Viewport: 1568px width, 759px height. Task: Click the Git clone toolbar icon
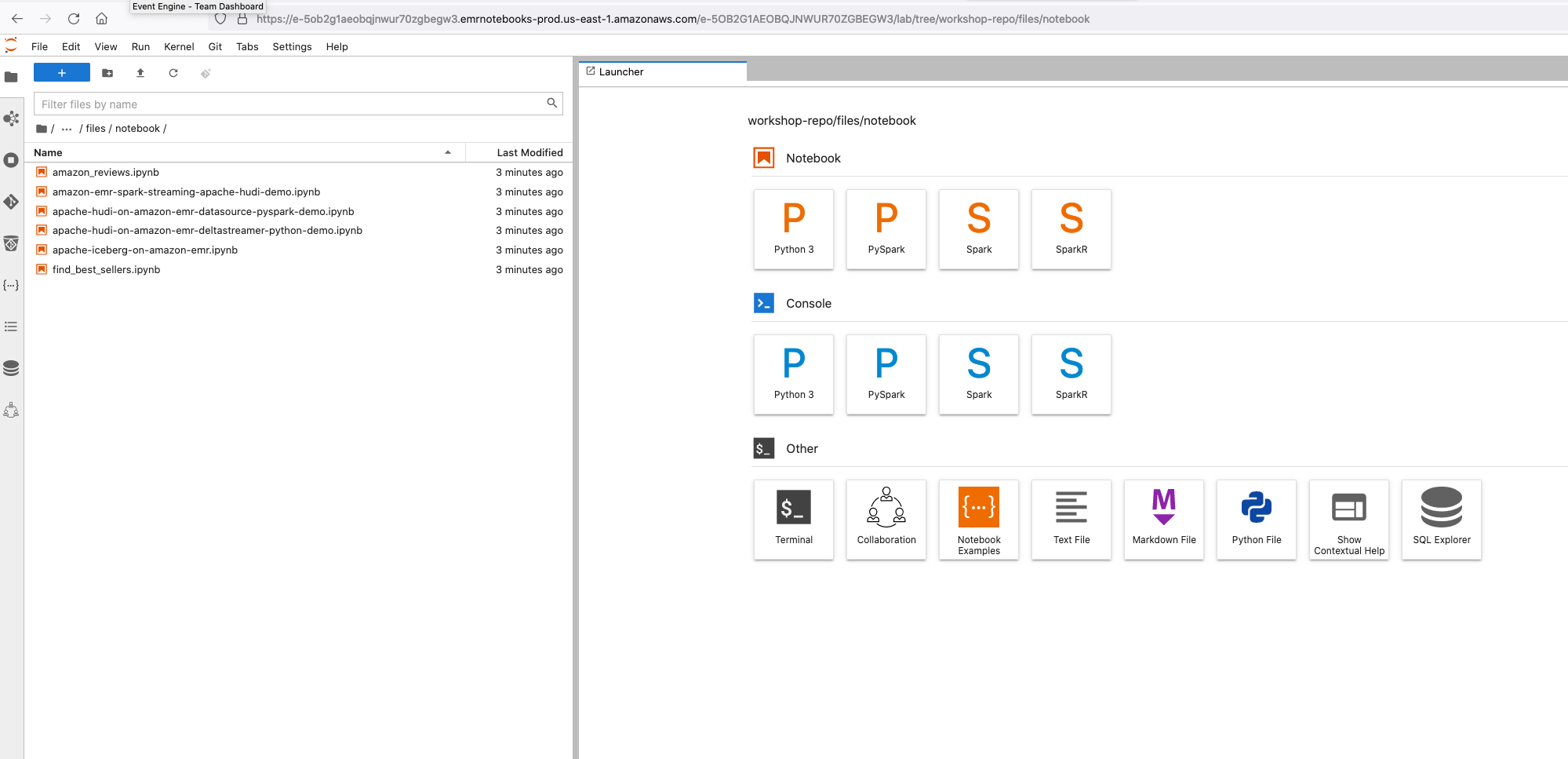[206, 73]
